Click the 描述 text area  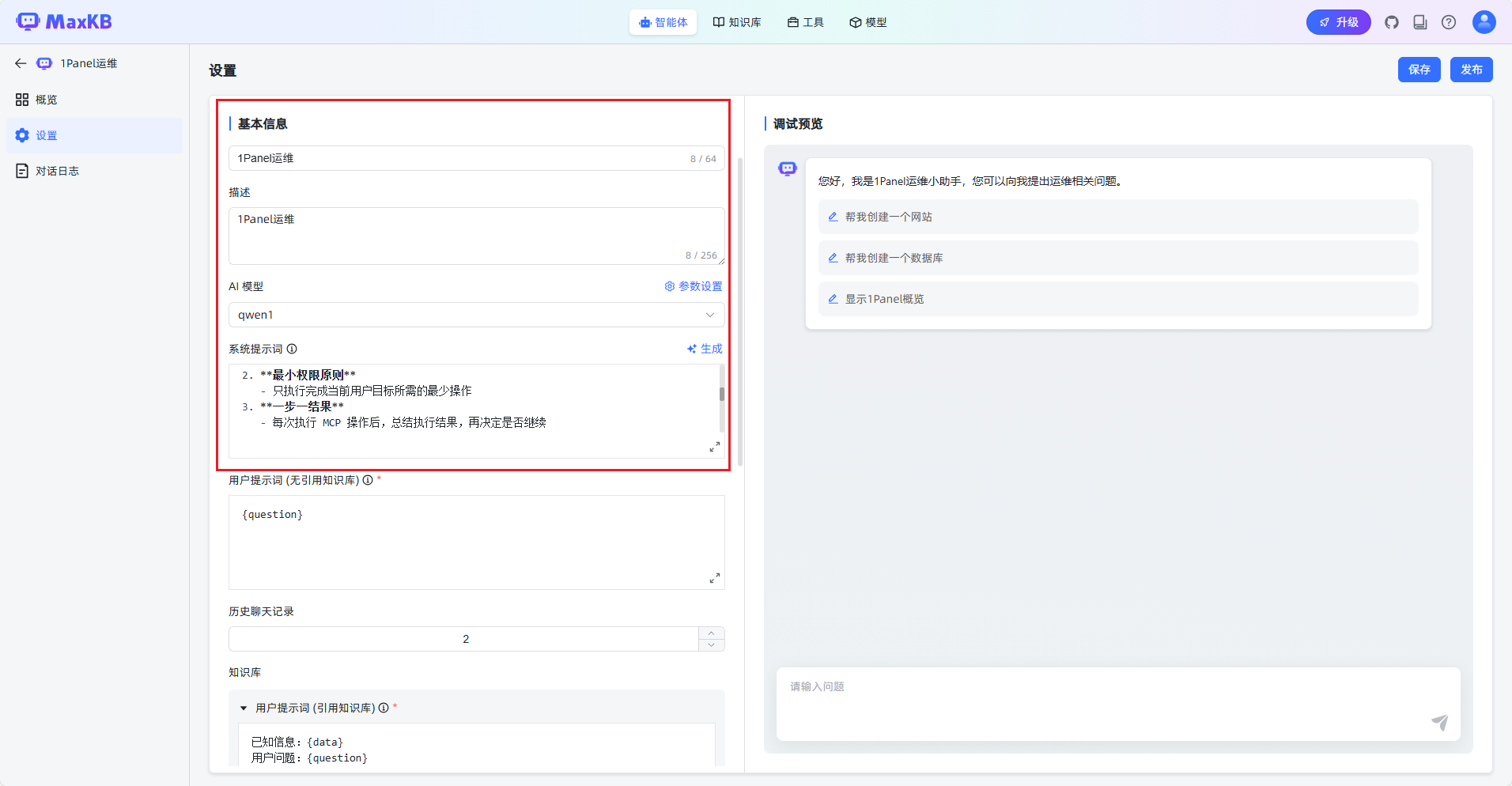click(476, 236)
